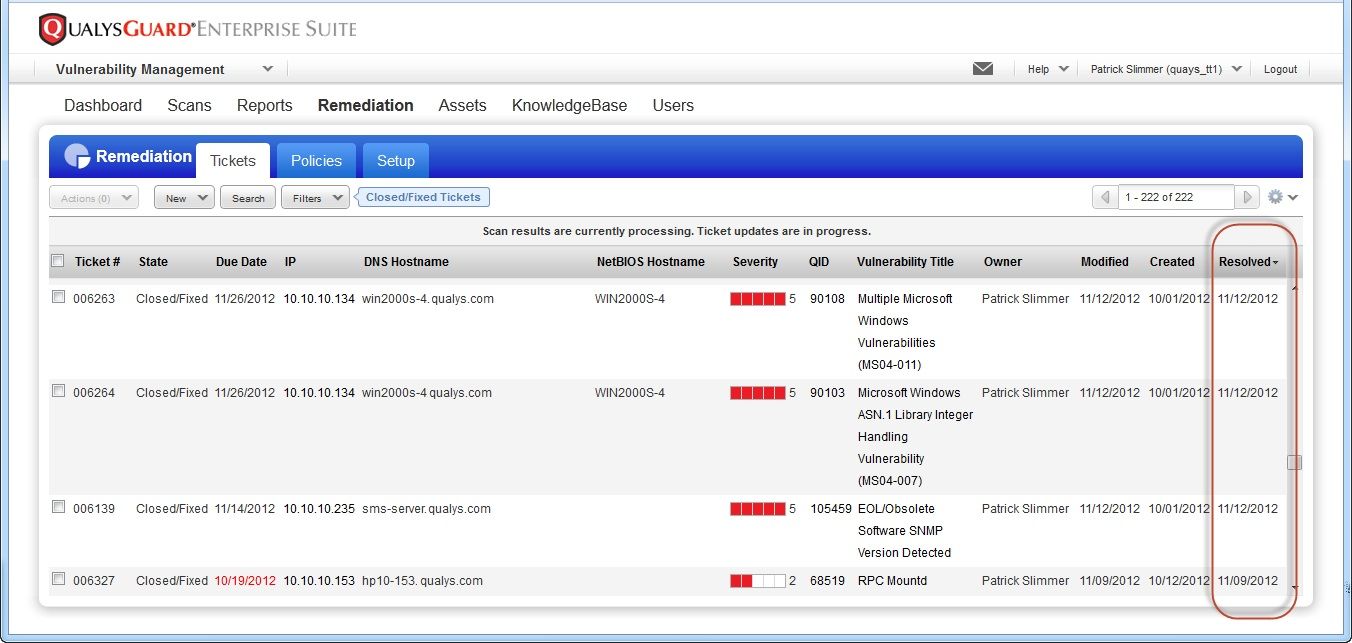Switch to the Policies tab

pyautogui.click(x=316, y=161)
